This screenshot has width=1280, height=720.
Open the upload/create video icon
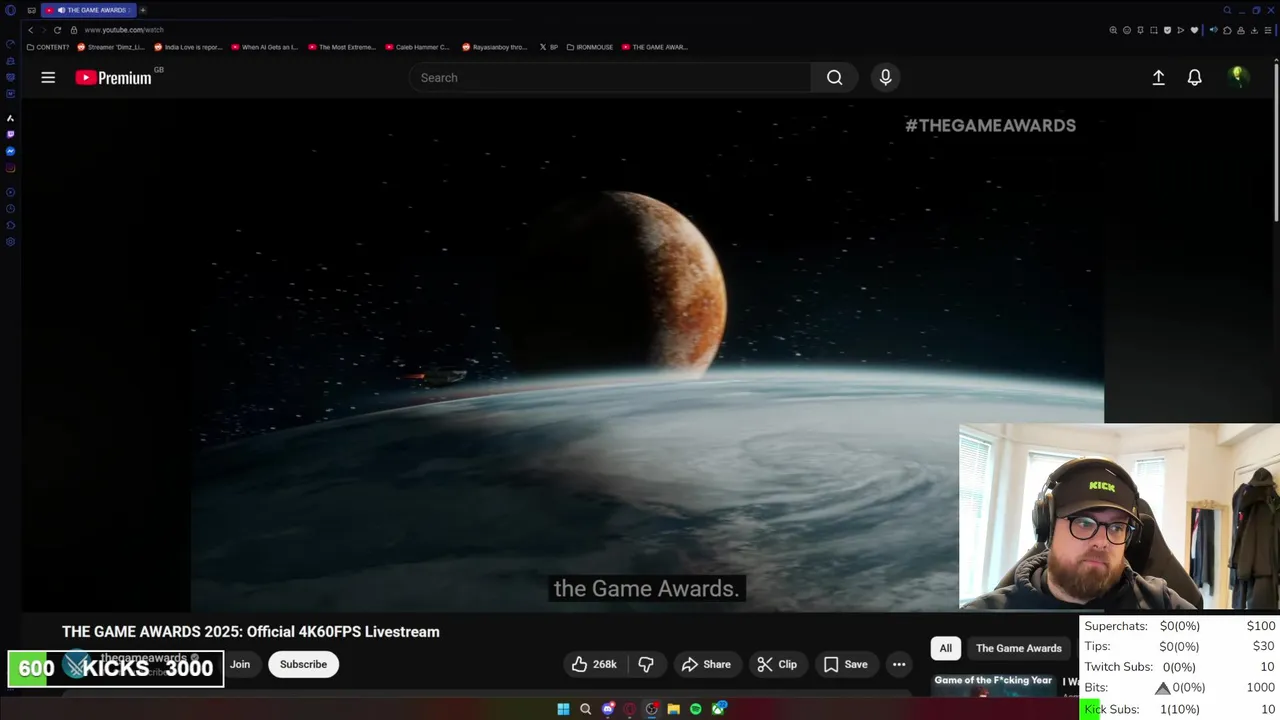[x=1158, y=77]
